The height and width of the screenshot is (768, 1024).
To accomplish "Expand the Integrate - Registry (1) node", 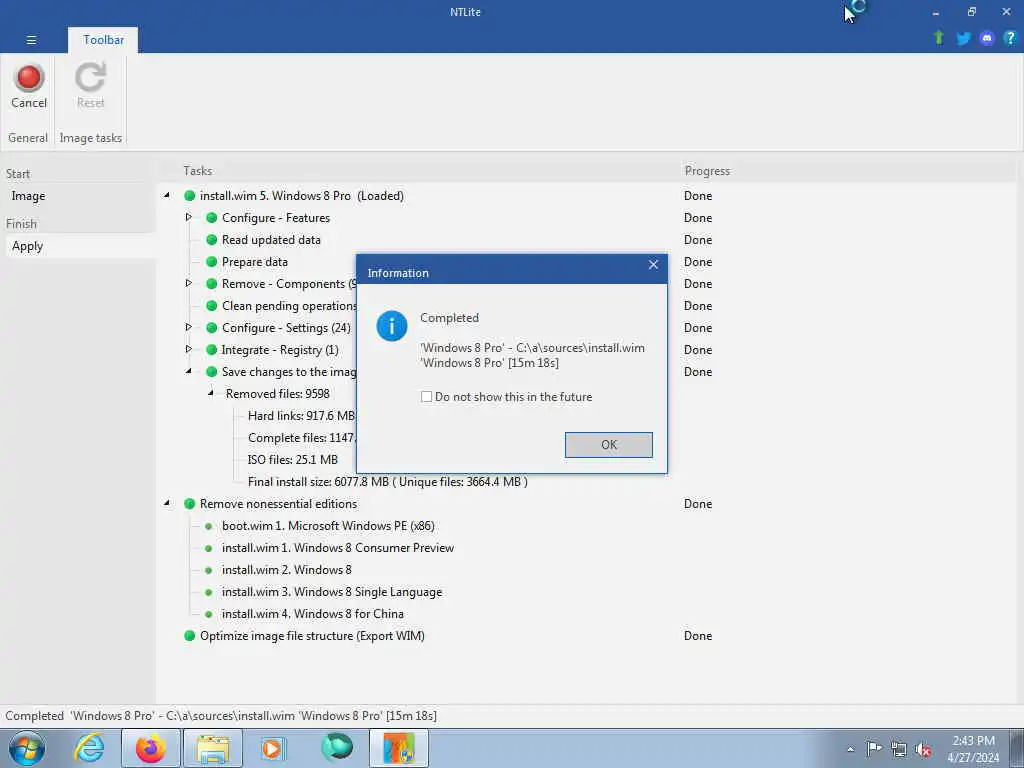I will [189, 349].
